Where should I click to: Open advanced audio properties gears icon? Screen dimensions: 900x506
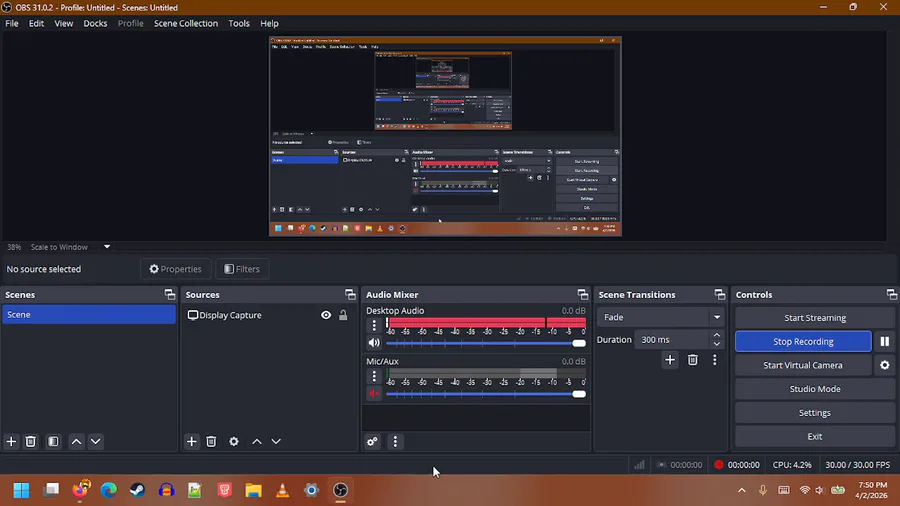[373, 441]
